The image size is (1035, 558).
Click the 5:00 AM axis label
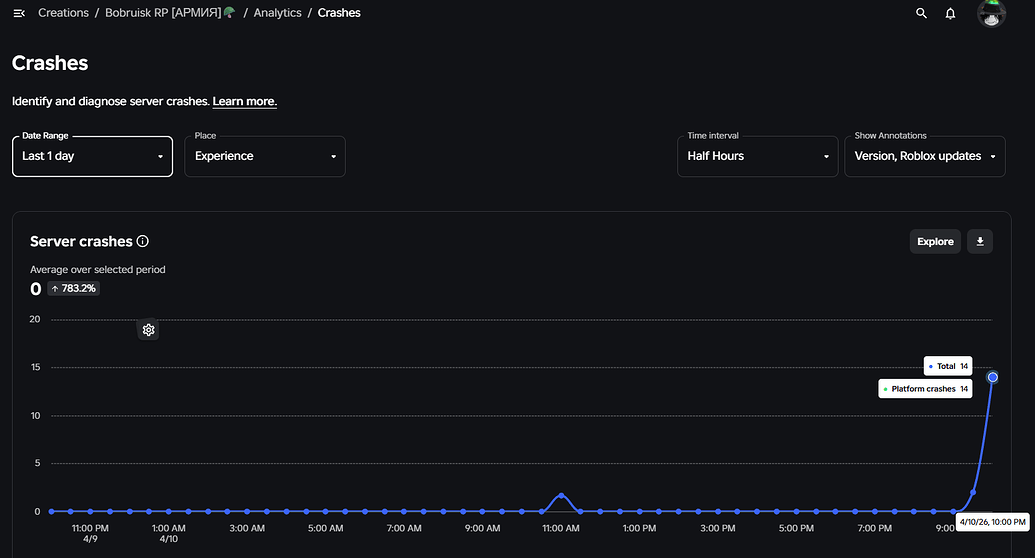pyautogui.click(x=325, y=529)
